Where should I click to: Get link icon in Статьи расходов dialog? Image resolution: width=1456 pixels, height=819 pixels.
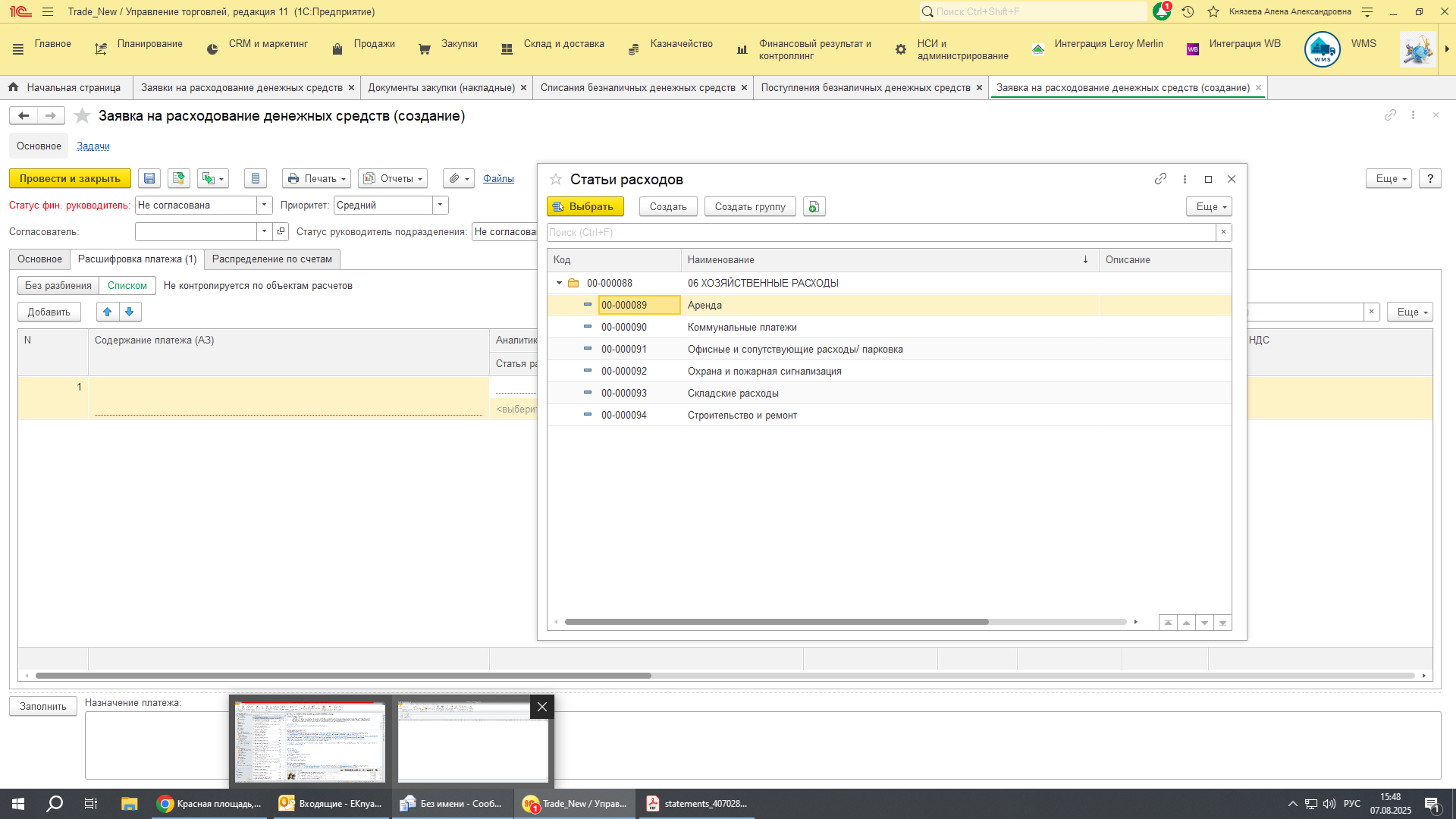pyautogui.click(x=1160, y=179)
